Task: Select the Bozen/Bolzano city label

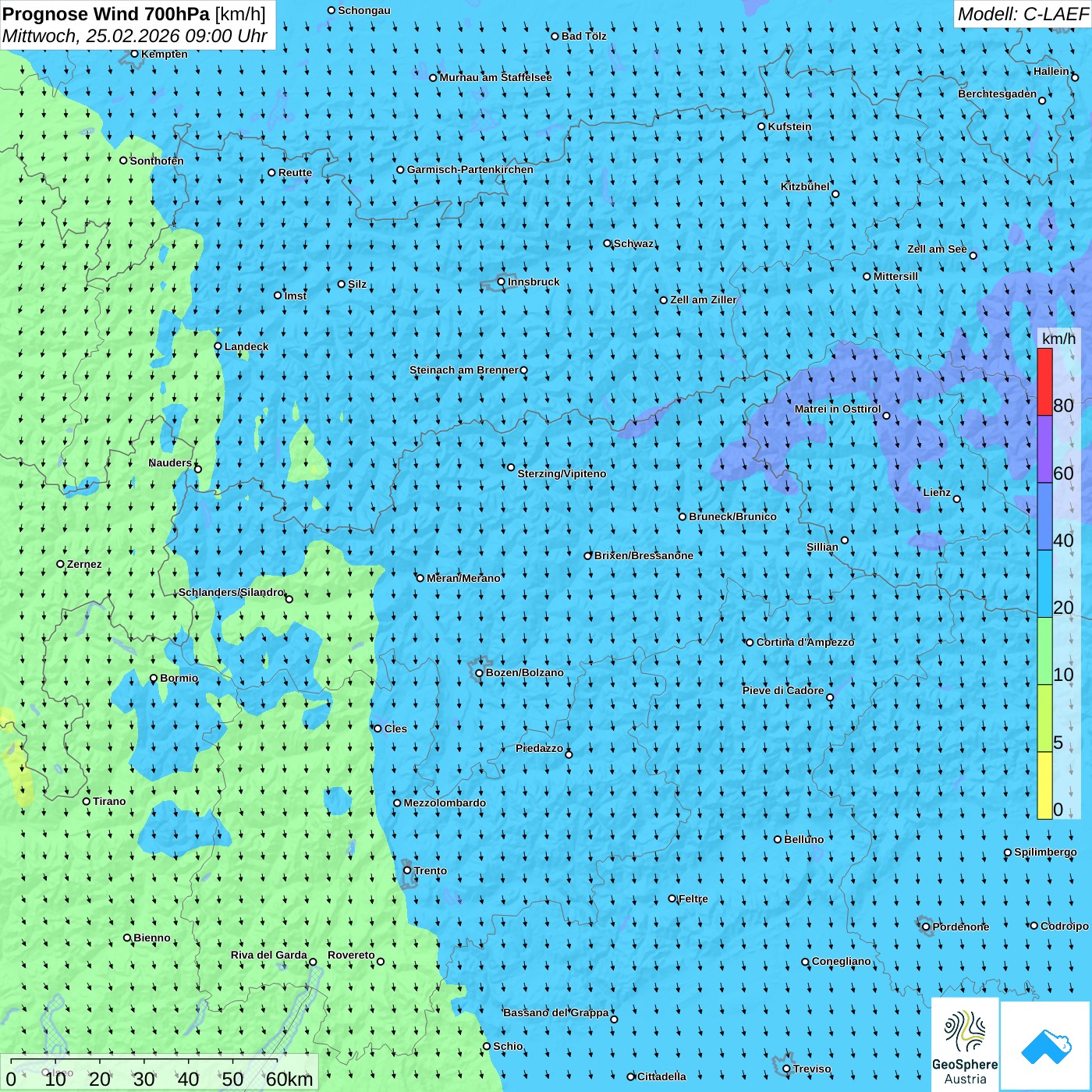Action: pyautogui.click(x=524, y=672)
